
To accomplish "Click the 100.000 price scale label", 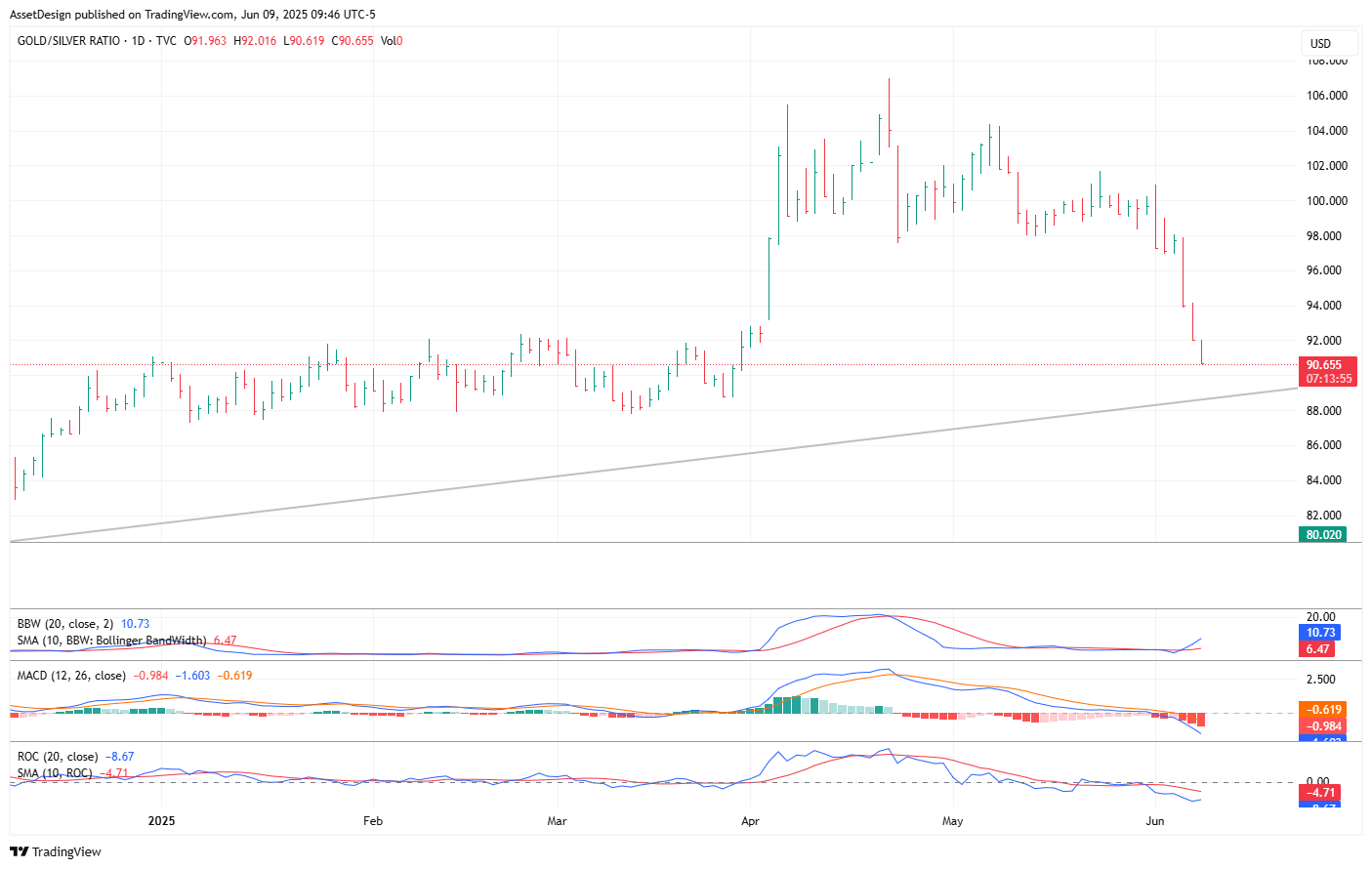I will pos(1327,201).
